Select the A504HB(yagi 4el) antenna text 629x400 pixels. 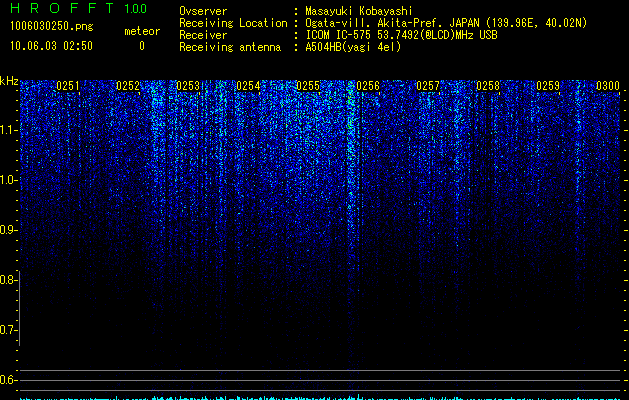(x=353, y=47)
